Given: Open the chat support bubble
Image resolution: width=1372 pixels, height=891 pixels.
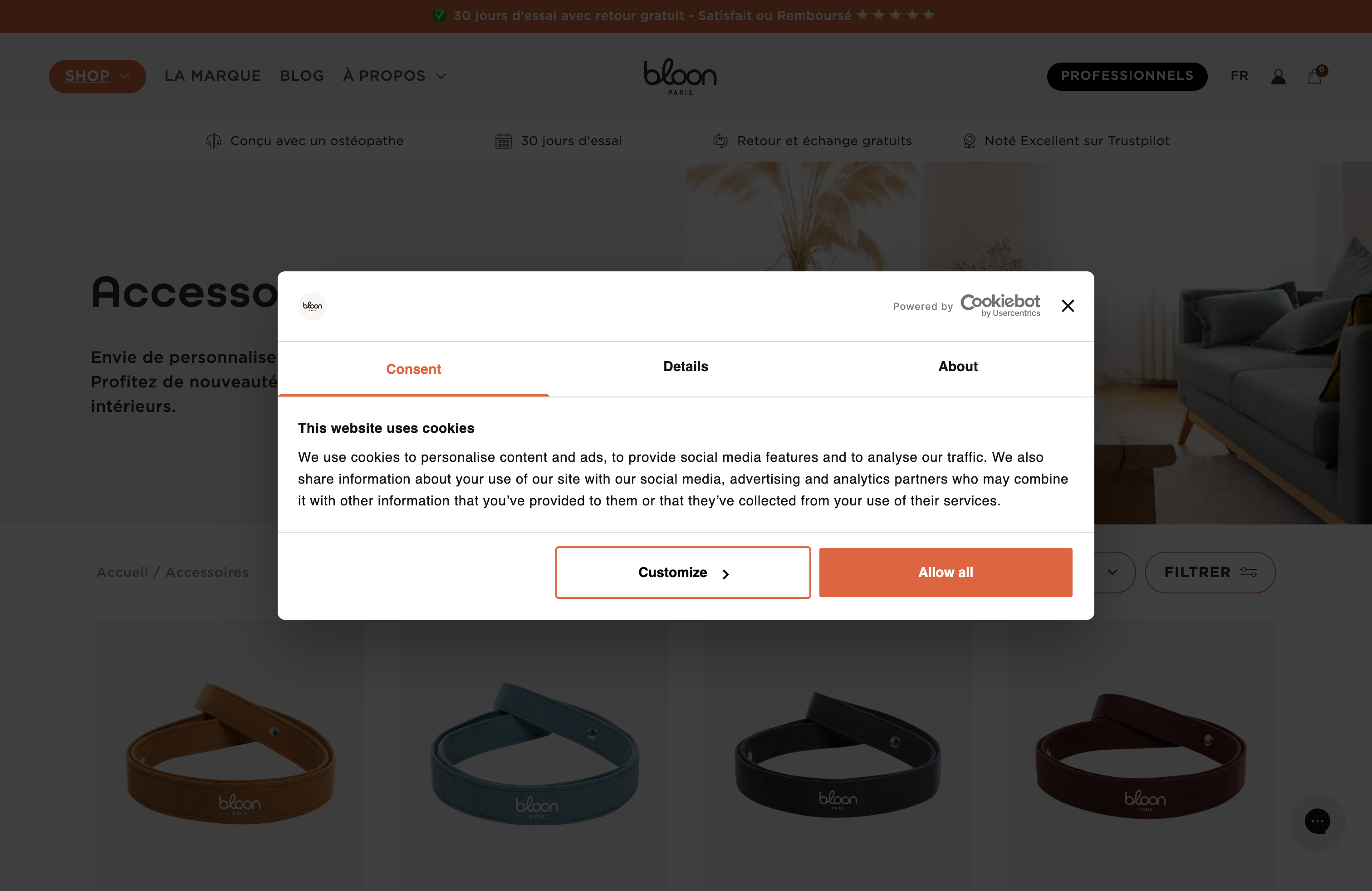Looking at the screenshot, I should point(1317,821).
